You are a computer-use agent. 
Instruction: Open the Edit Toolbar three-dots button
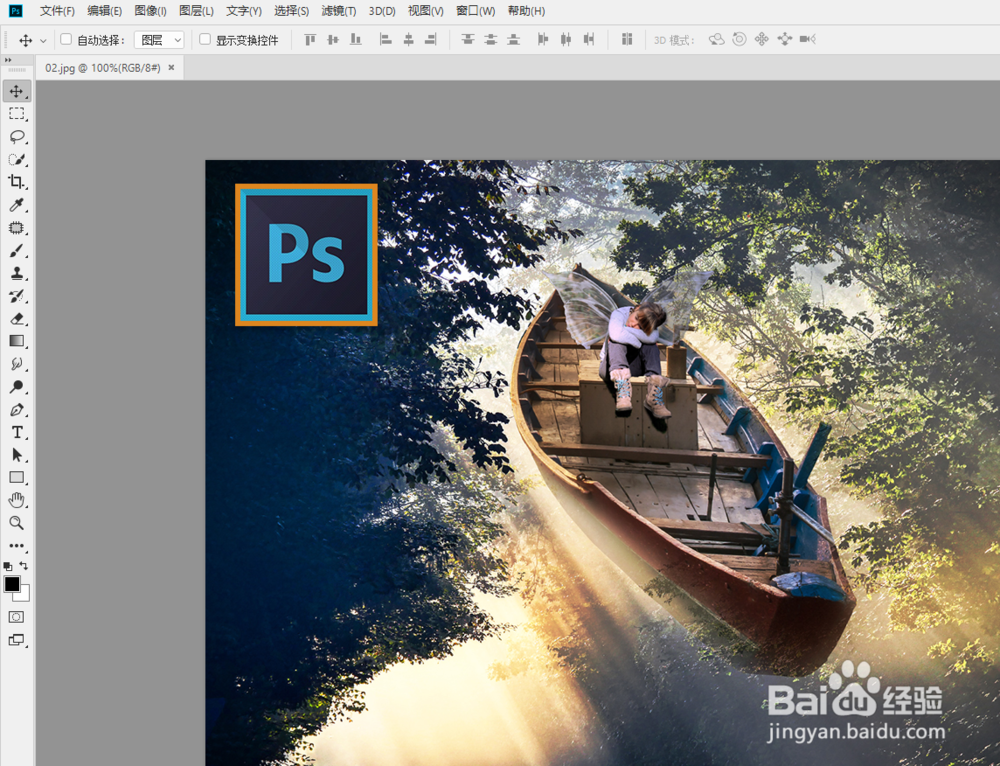click(17, 546)
